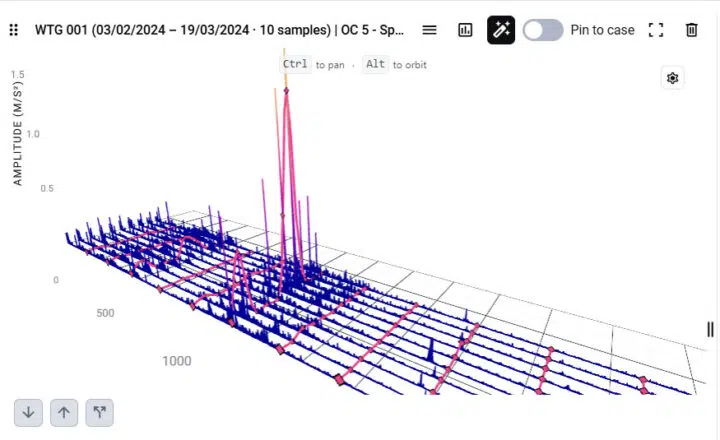Viewport: 720px width, 440px height.
Task: Click the 1.0 amplitude axis value
Action: [33, 134]
